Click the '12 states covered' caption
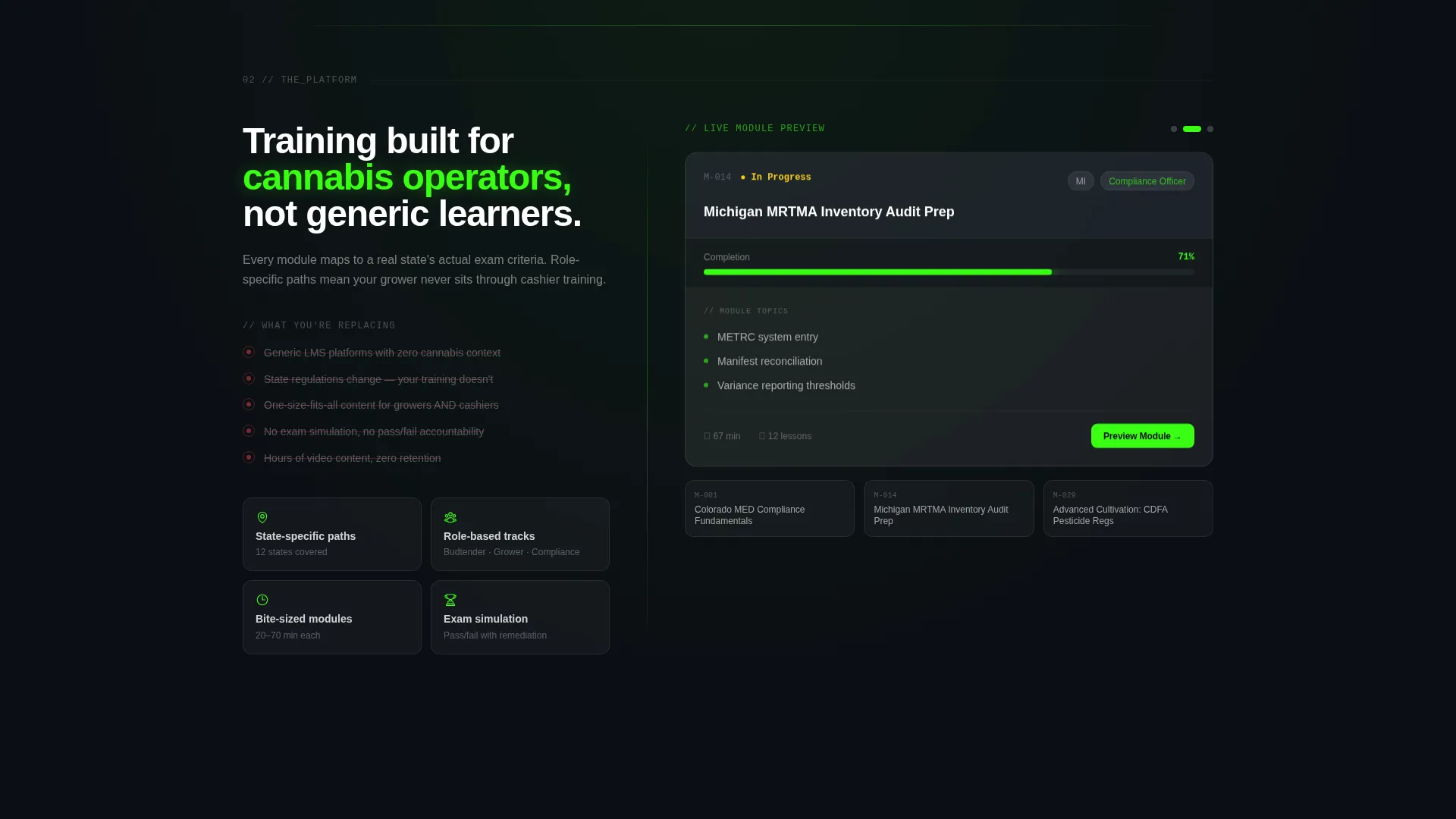The image size is (1456, 819). pyautogui.click(x=291, y=552)
